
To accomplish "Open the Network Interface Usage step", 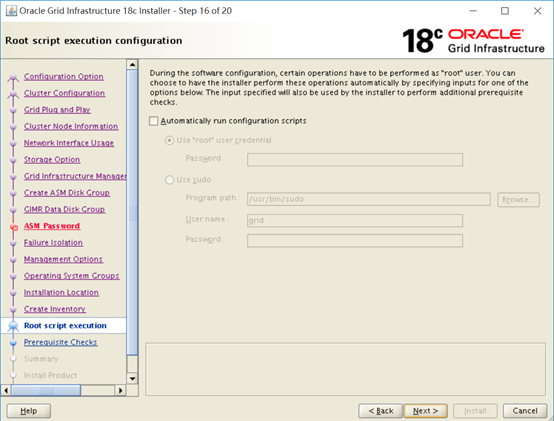I will (x=69, y=143).
